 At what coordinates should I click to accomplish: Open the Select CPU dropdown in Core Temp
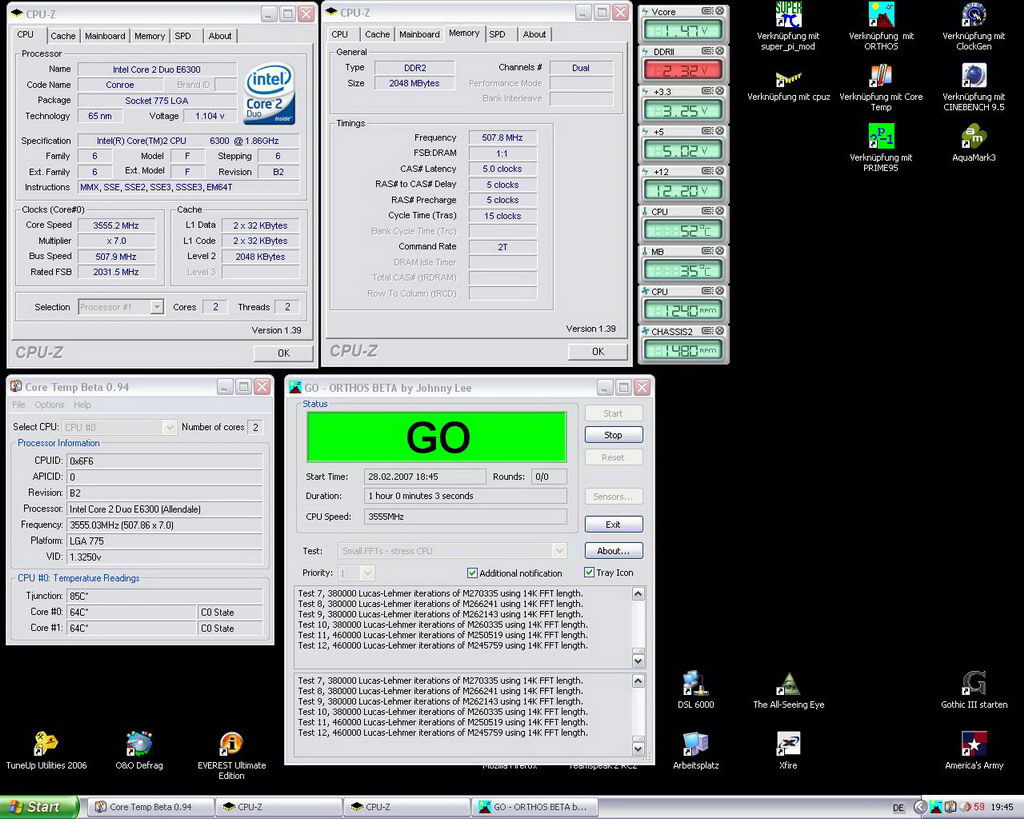point(169,427)
